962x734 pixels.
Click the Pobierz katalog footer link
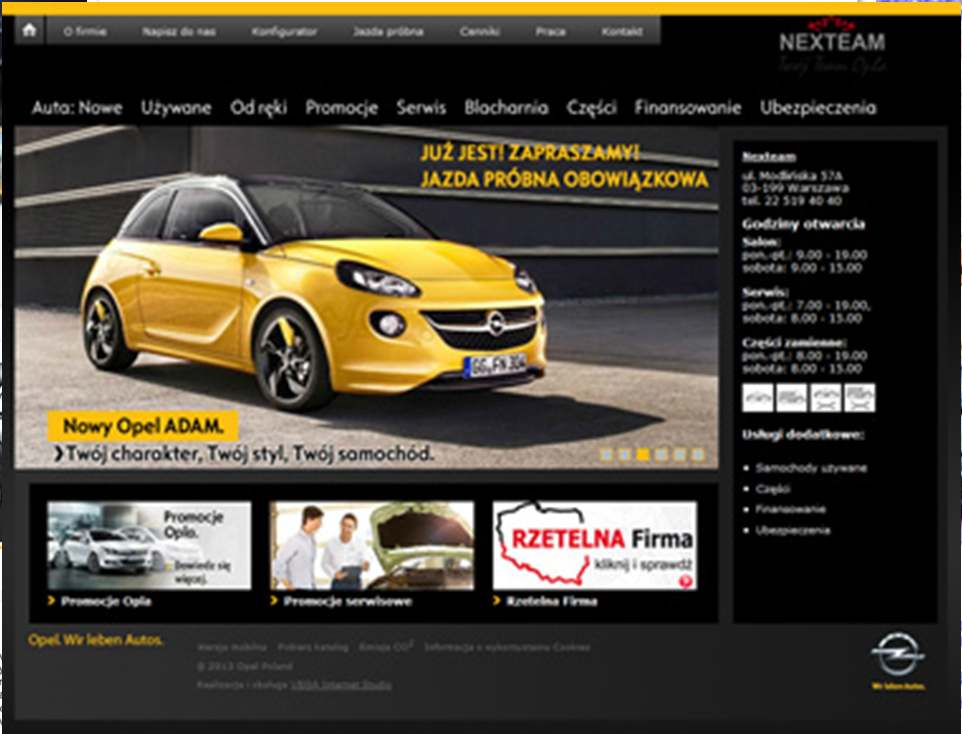(313, 647)
